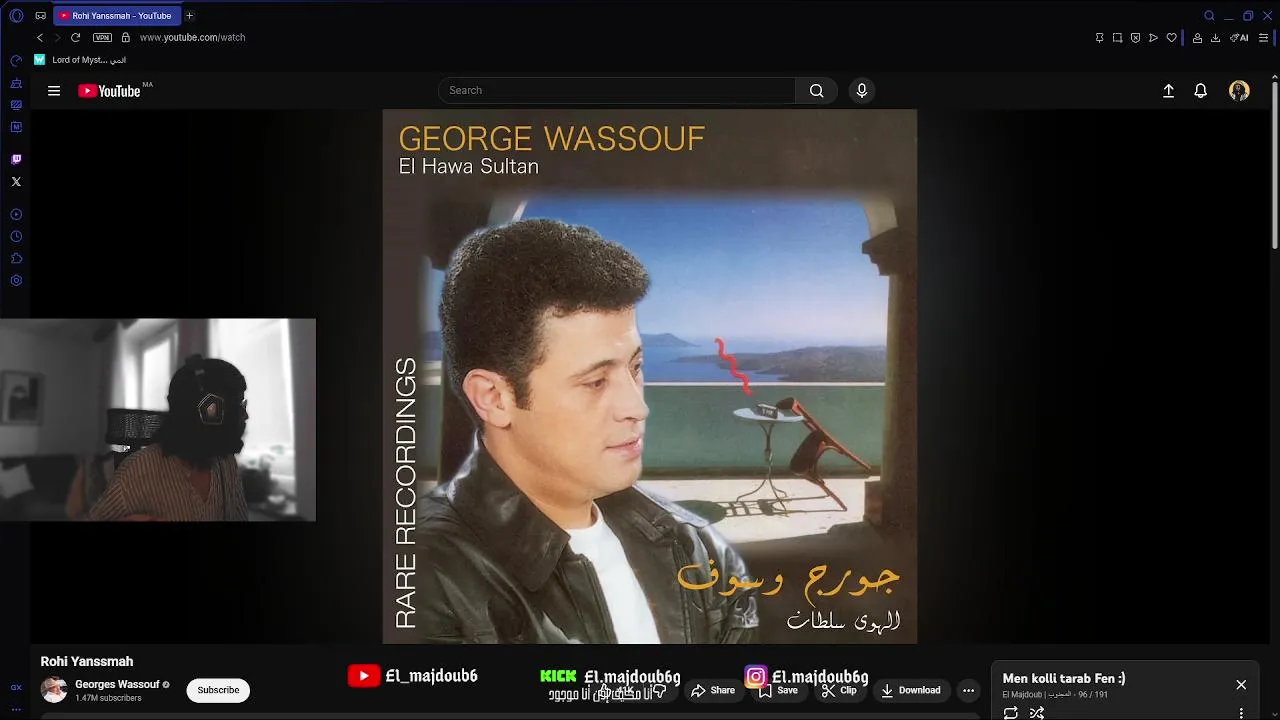This screenshot has height=720, width=1280.
Task: Toggle the VPN badge in address bar
Action: pyautogui.click(x=102, y=37)
